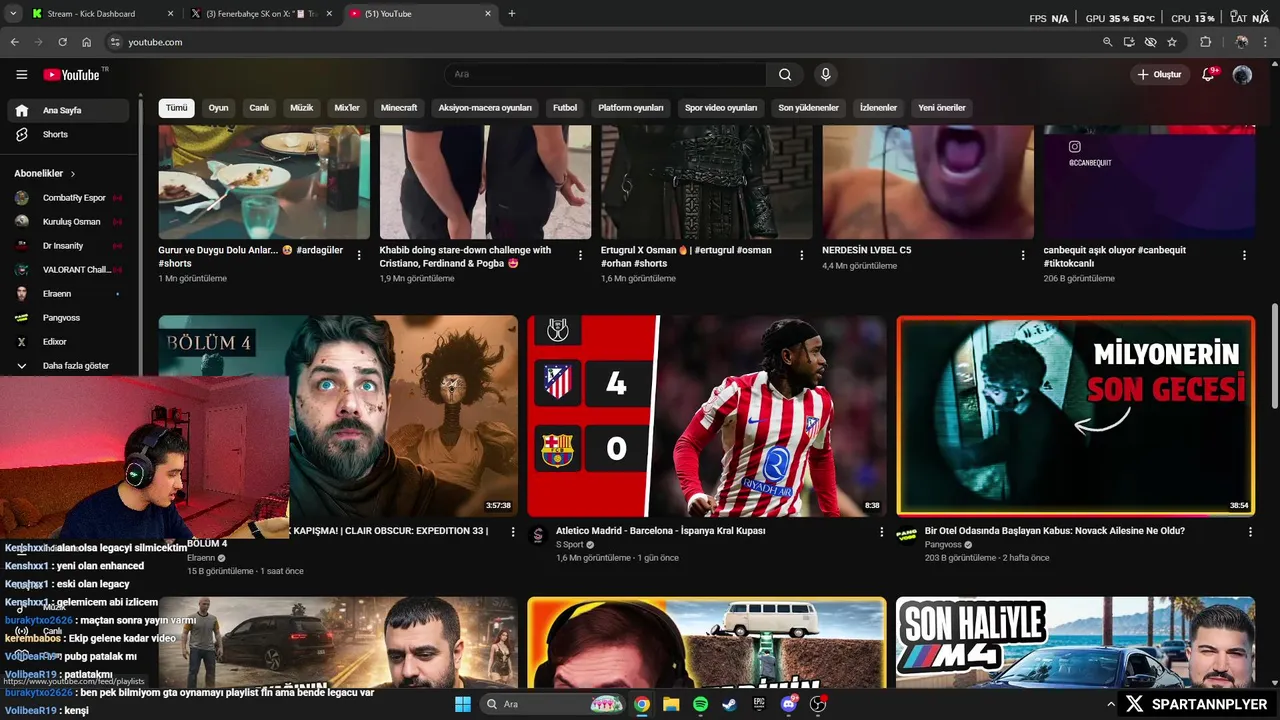1280x720 pixels.
Task: Open more options for NERDESİN LVBEL C5
Action: point(1023,255)
